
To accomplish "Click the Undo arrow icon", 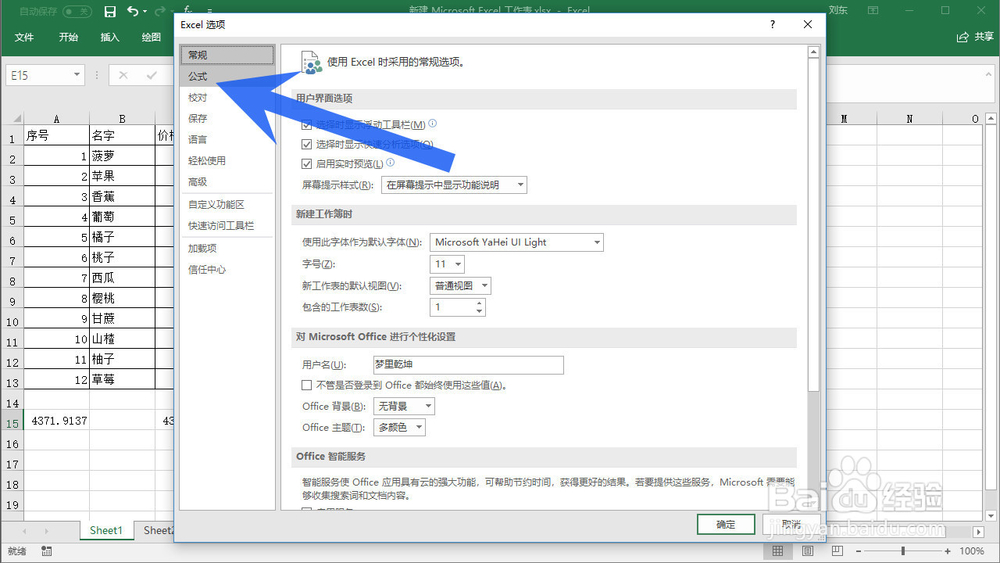I will 132,11.
